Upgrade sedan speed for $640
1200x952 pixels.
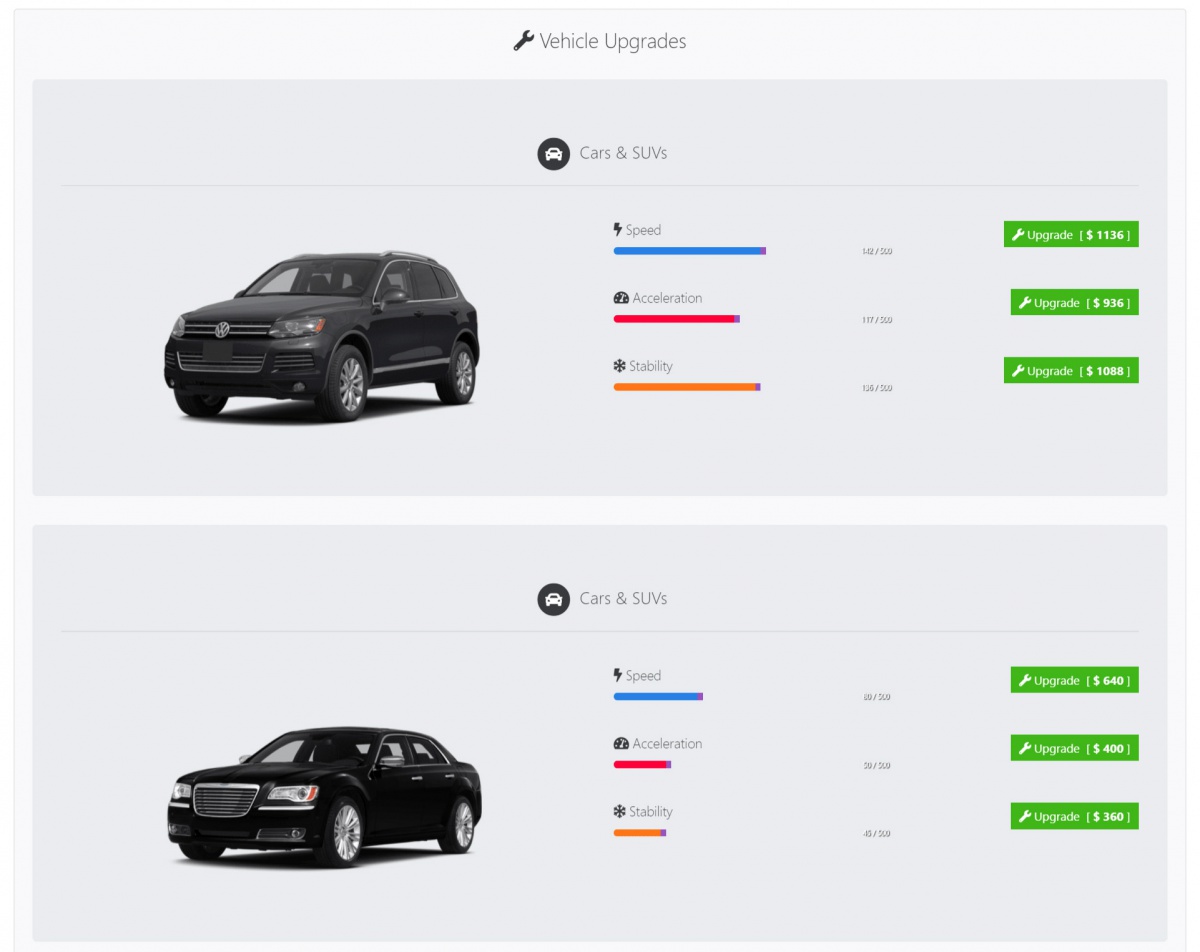coord(1074,681)
